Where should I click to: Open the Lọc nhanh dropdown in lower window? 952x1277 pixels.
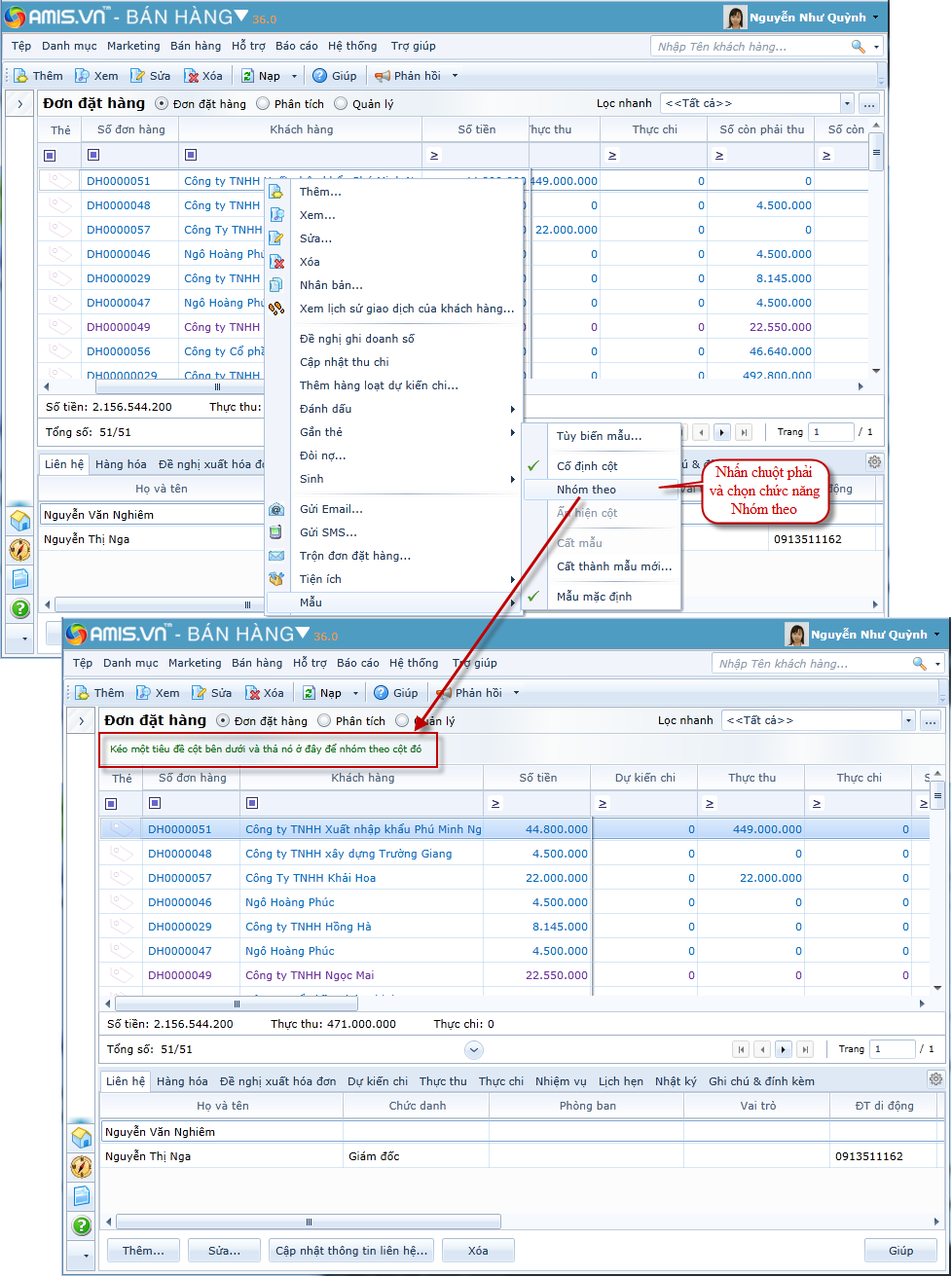point(908,720)
